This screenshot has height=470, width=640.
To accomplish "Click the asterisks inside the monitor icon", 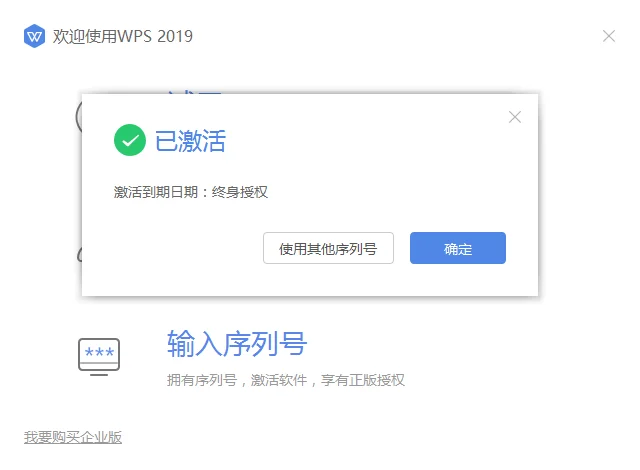I will point(99,352).
